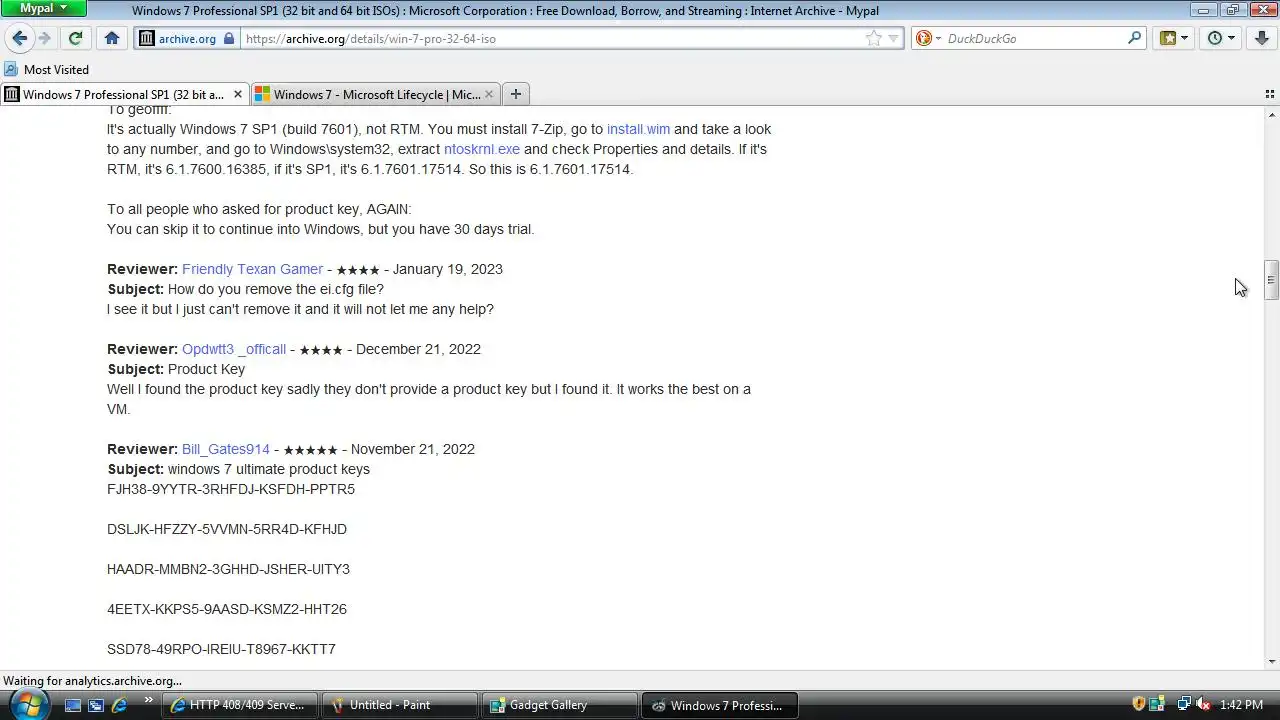Click the vertical scrollbar thumb
This screenshot has height=720, width=1280.
click(x=1272, y=280)
